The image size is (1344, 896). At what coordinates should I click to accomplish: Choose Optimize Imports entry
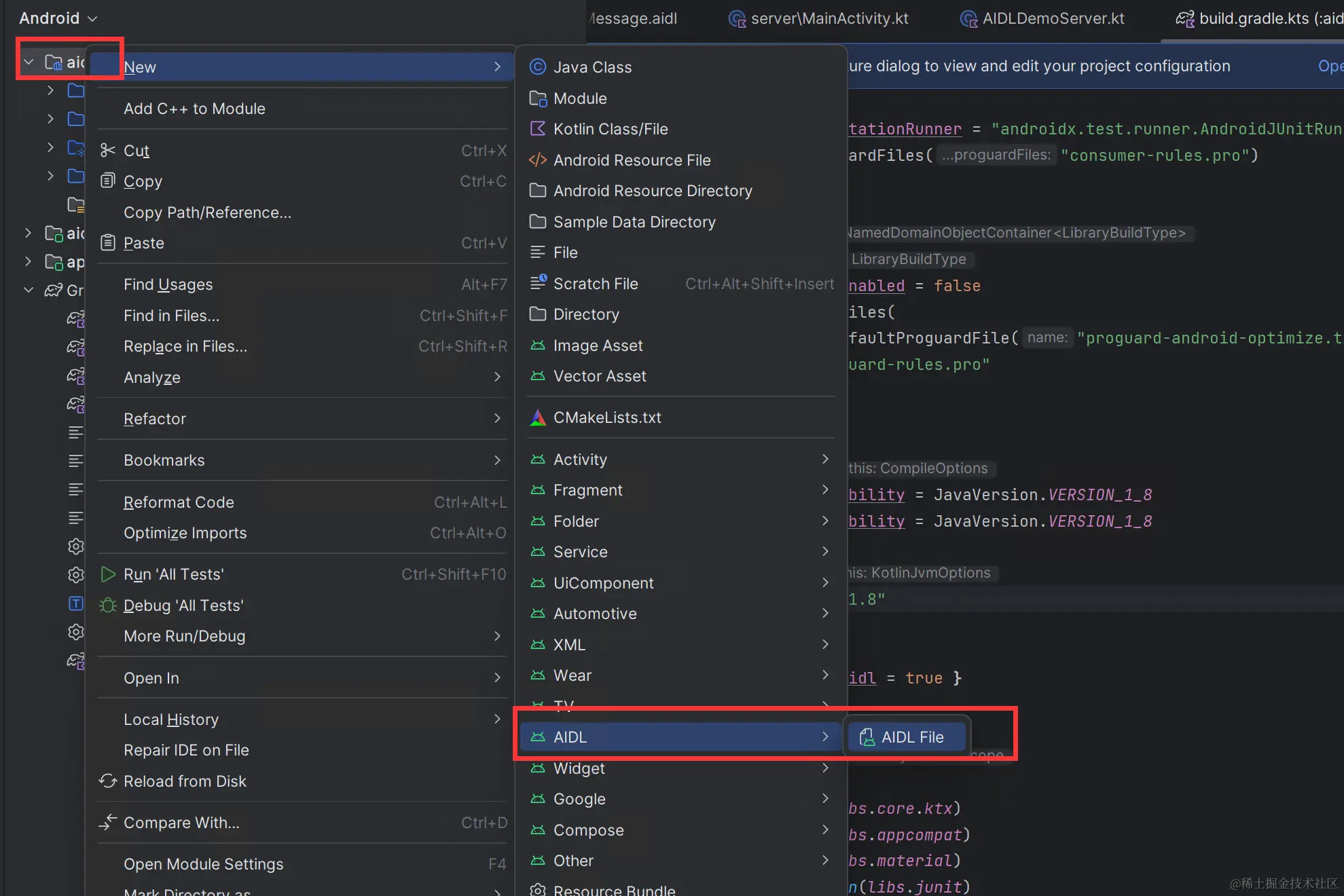point(302,533)
